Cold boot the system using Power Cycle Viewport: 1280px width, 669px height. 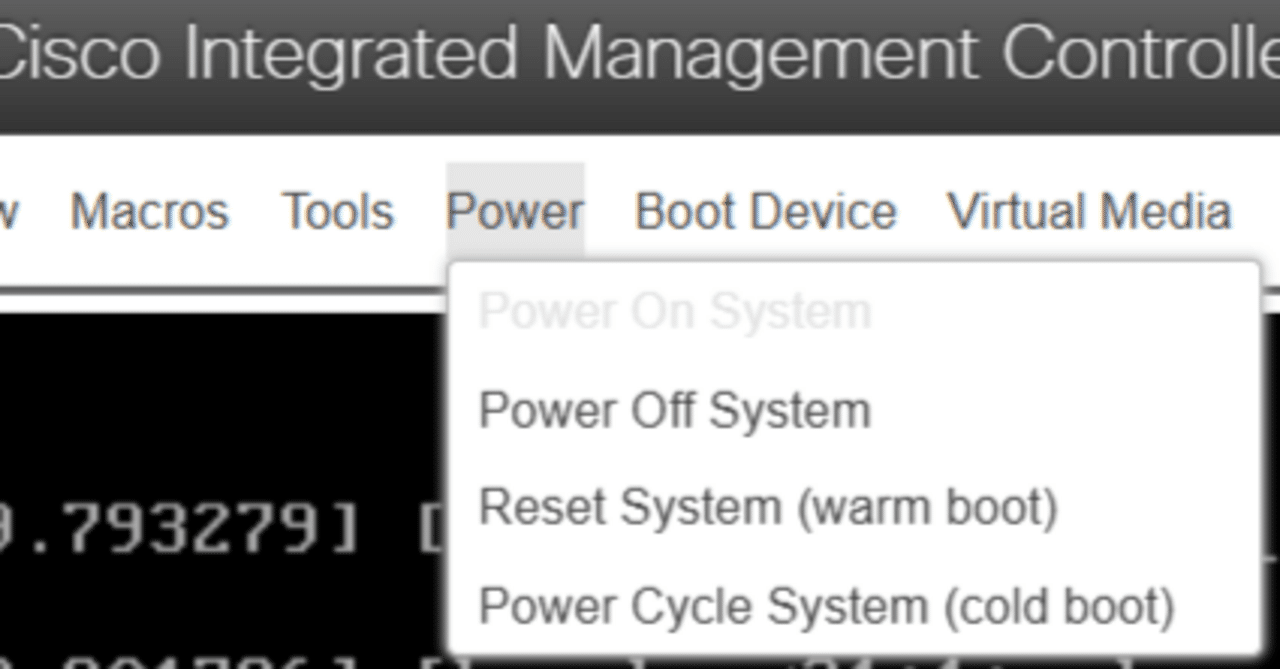click(825, 604)
